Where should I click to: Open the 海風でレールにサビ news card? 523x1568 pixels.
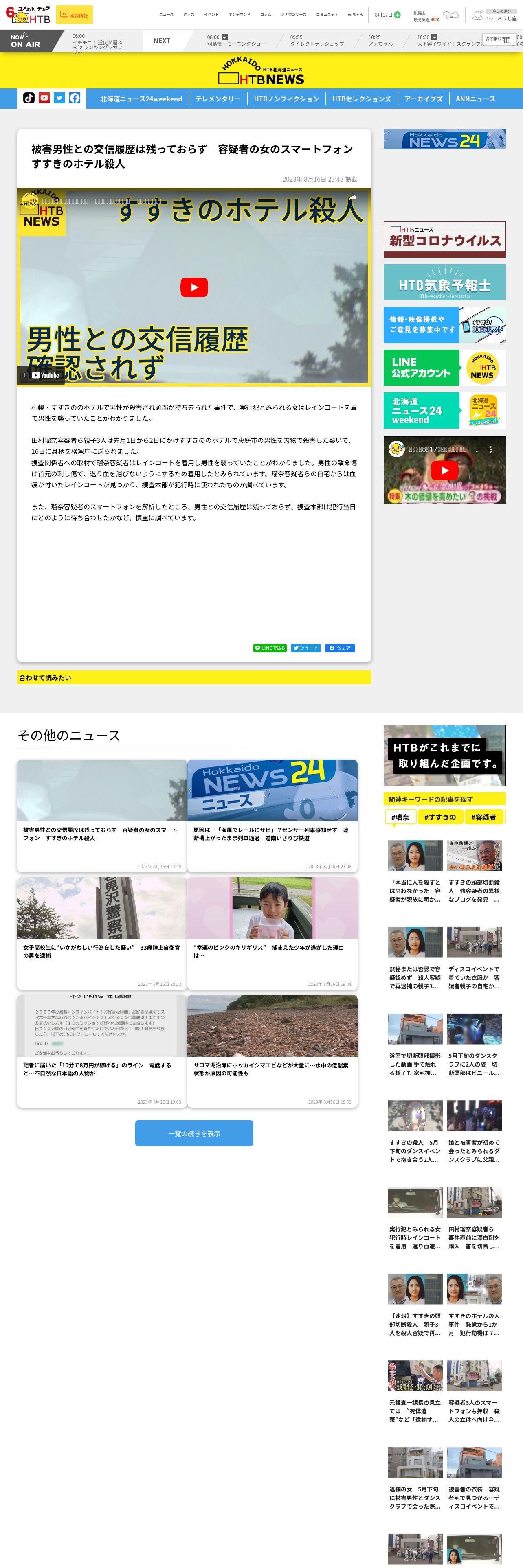coord(272,815)
